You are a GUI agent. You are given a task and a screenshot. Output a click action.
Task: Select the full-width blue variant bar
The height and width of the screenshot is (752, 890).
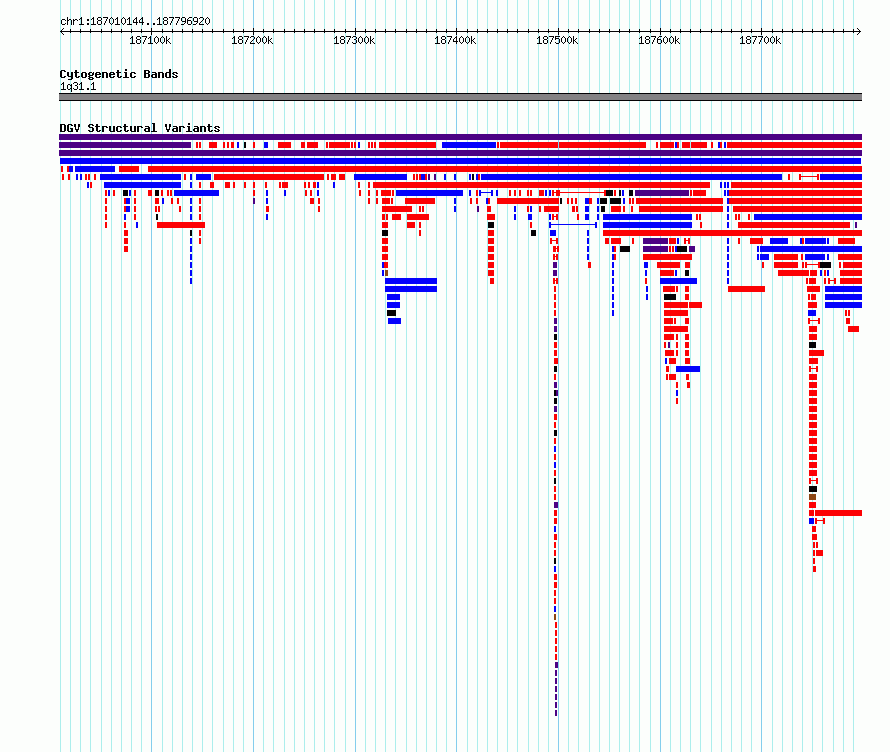[460, 161]
